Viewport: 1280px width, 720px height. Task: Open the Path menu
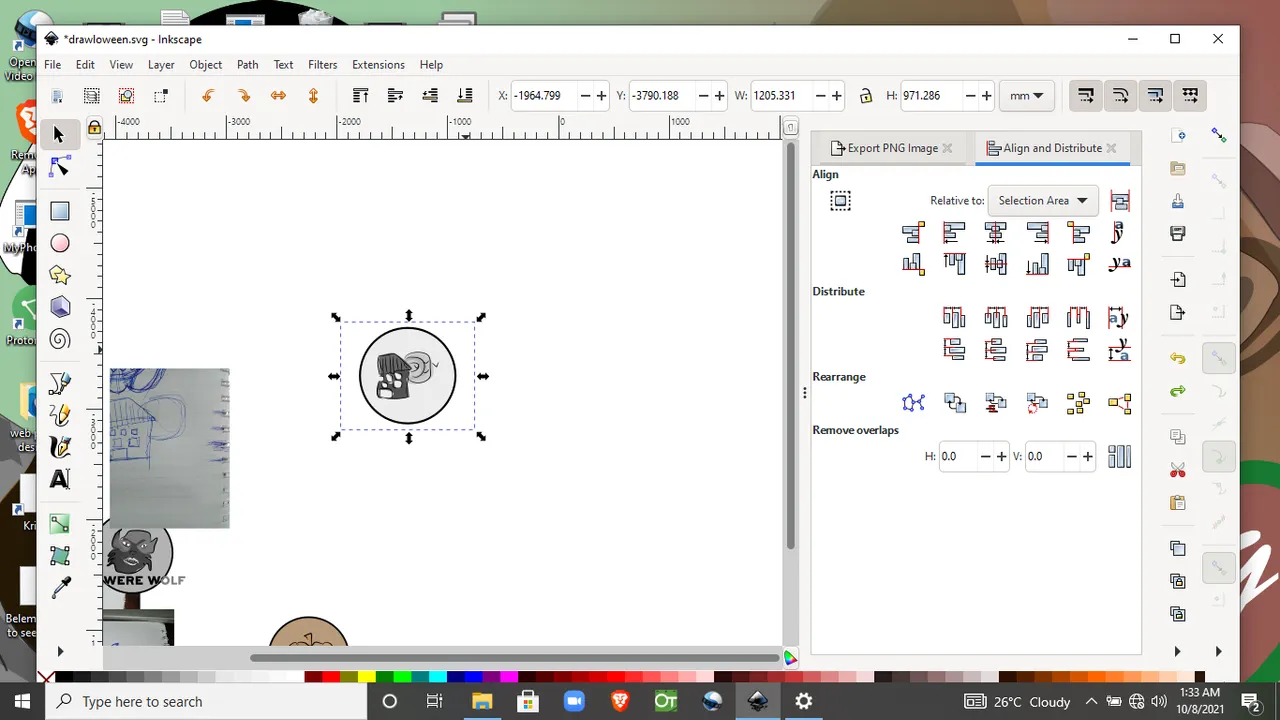pos(247,64)
